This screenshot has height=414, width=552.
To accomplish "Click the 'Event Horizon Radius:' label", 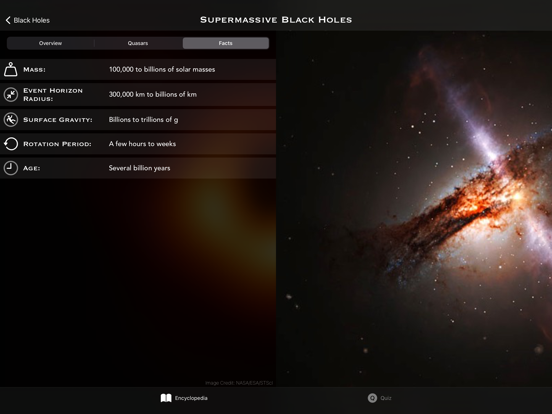I will [x=53, y=95].
